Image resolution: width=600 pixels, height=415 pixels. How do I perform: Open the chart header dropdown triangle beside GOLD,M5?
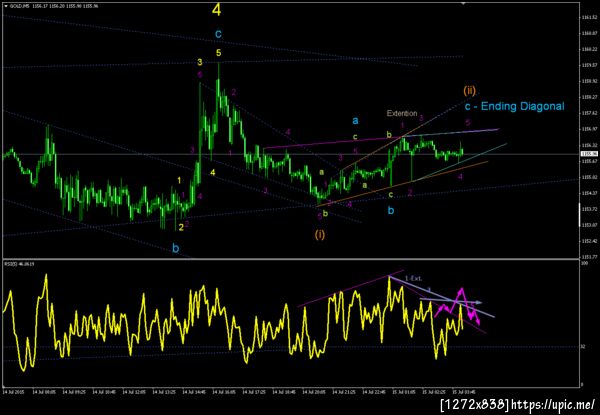(x=6, y=6)
